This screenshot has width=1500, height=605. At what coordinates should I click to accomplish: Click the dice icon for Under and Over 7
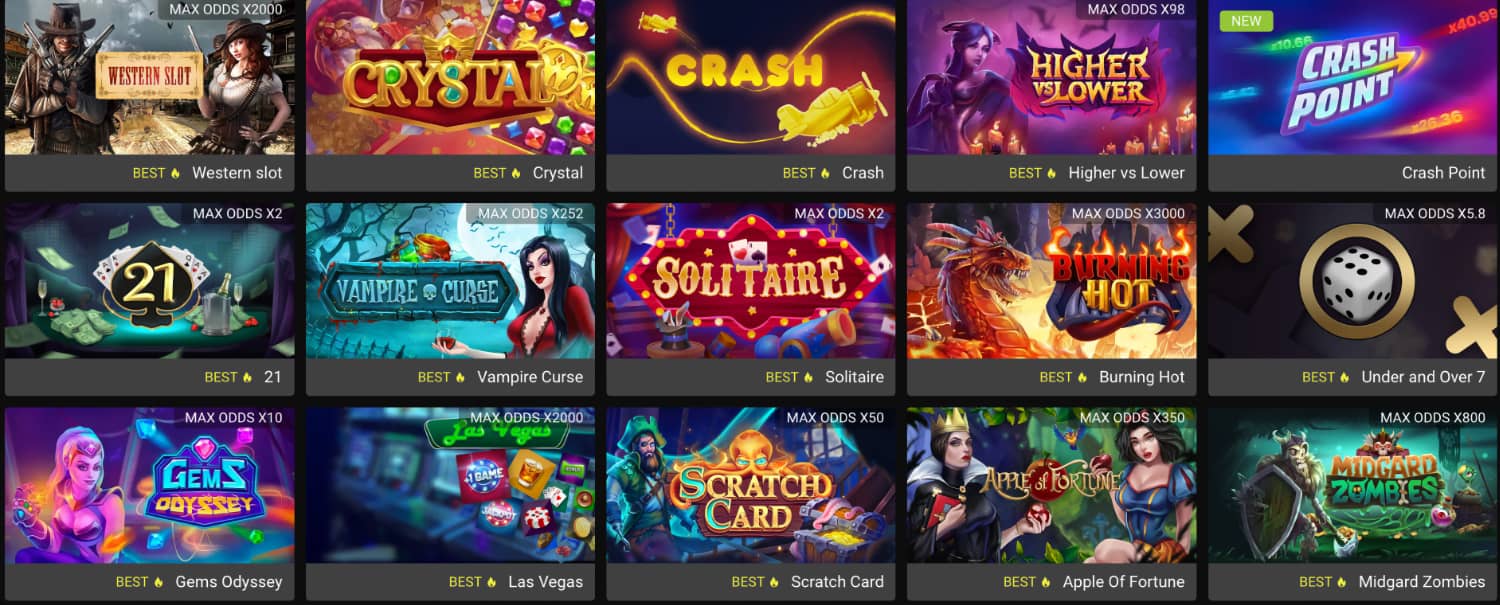[1356, 281]
